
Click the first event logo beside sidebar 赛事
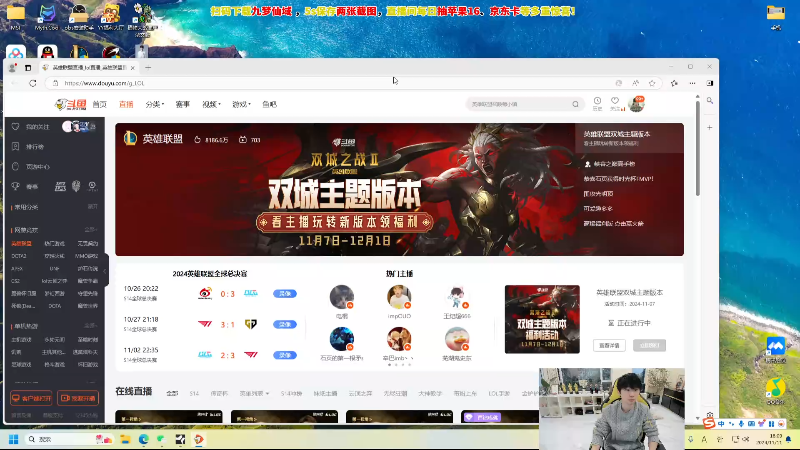pos(60,187)
